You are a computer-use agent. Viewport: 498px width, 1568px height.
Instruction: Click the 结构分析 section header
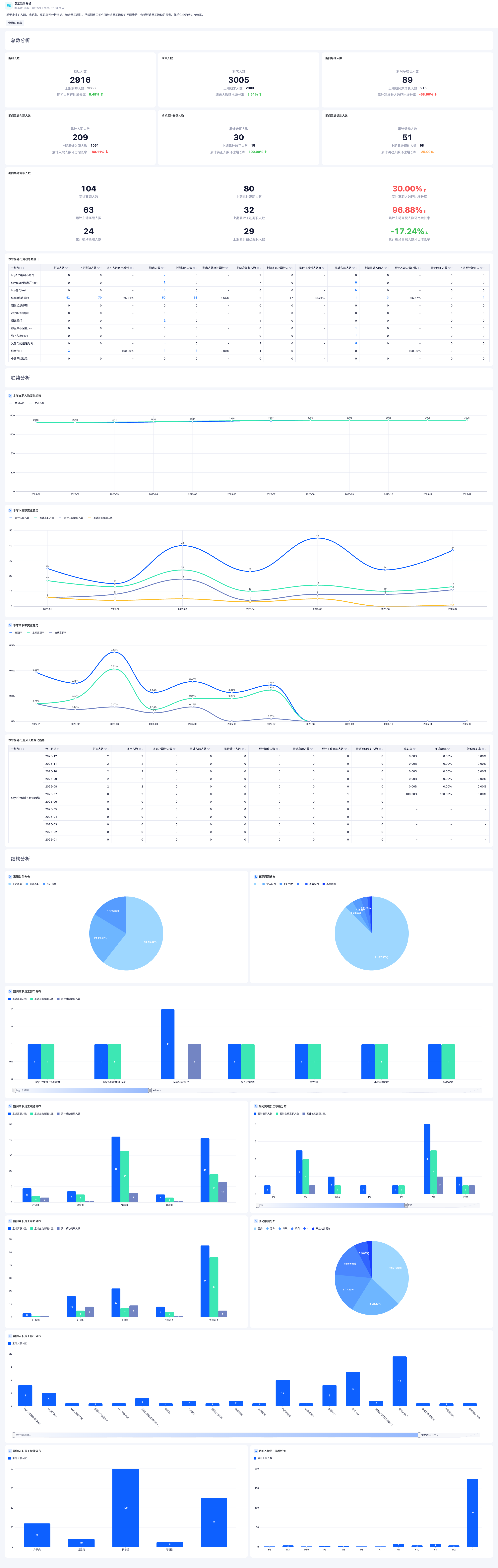(20, 859)
